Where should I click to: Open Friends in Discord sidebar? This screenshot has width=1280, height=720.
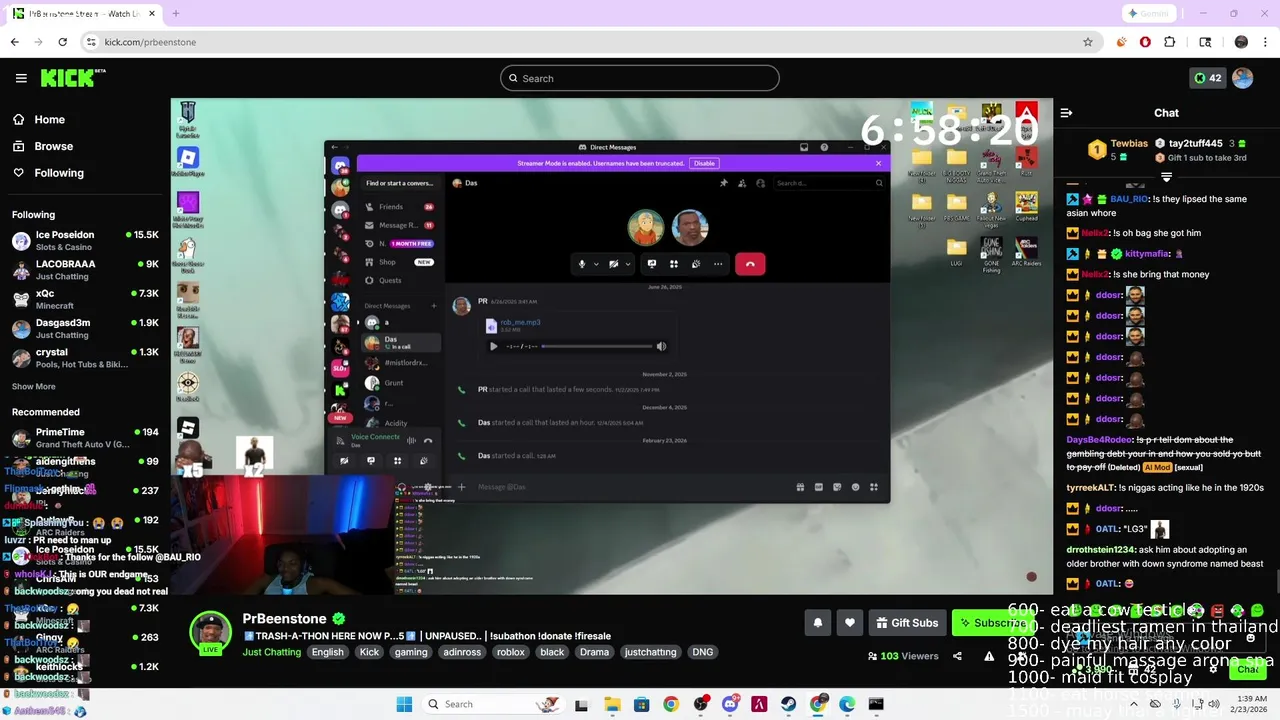click(x=399, y=207)
